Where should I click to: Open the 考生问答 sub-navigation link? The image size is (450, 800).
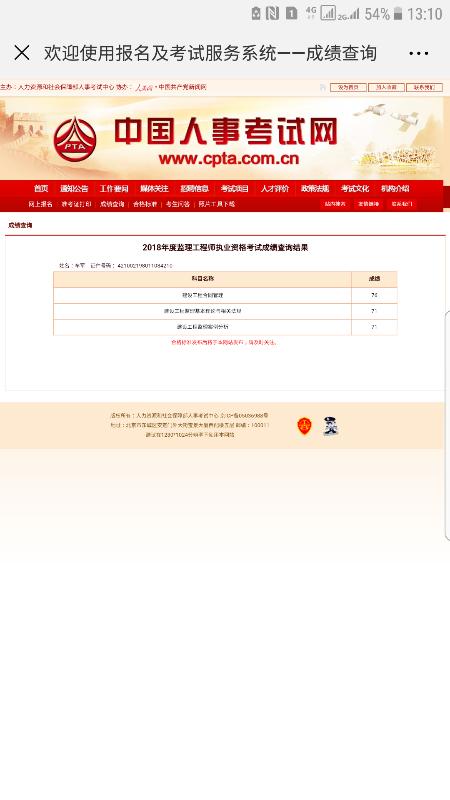(x=178, y=204)
